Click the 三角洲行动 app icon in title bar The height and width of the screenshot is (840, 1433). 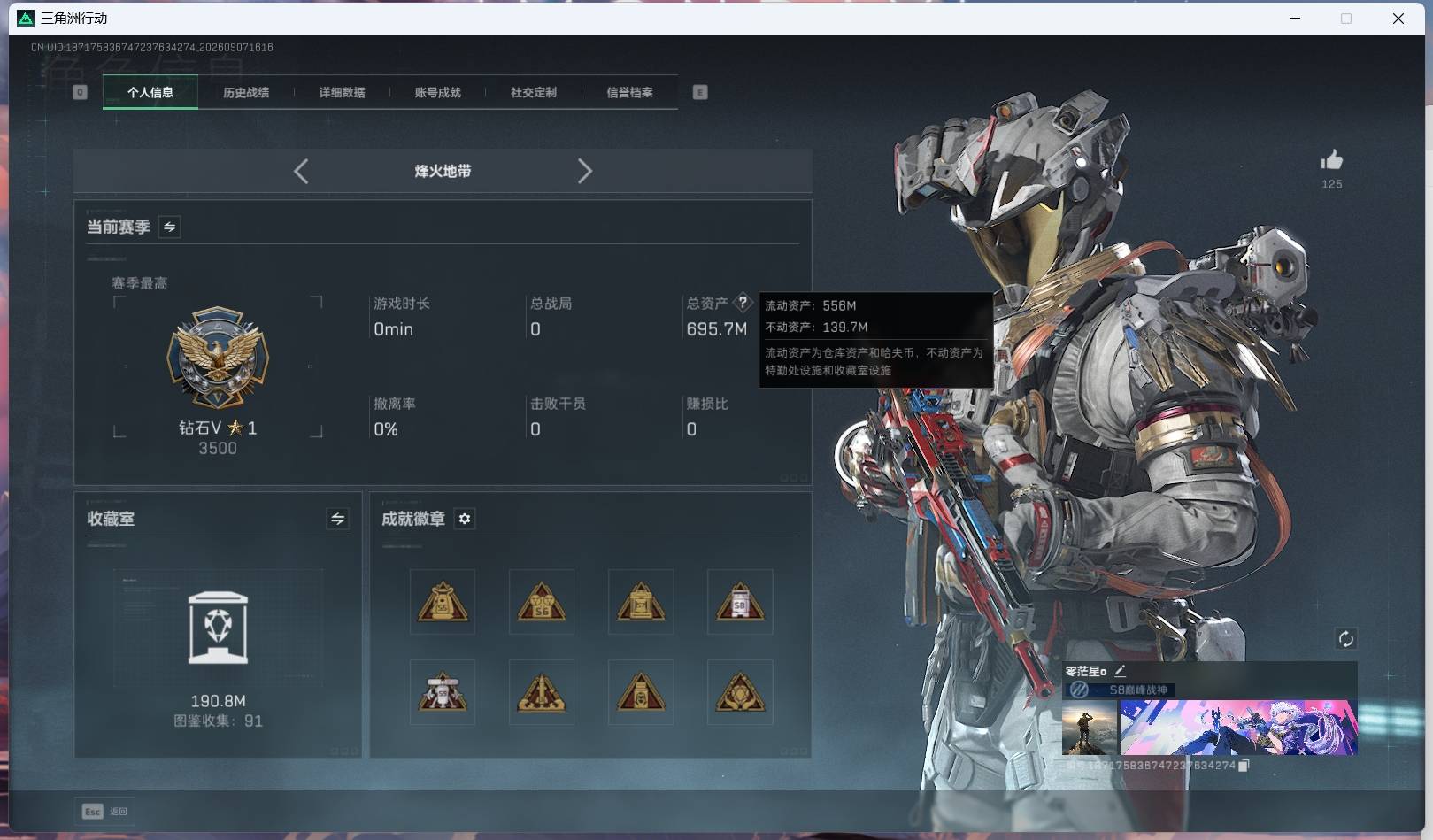(26, 19)
